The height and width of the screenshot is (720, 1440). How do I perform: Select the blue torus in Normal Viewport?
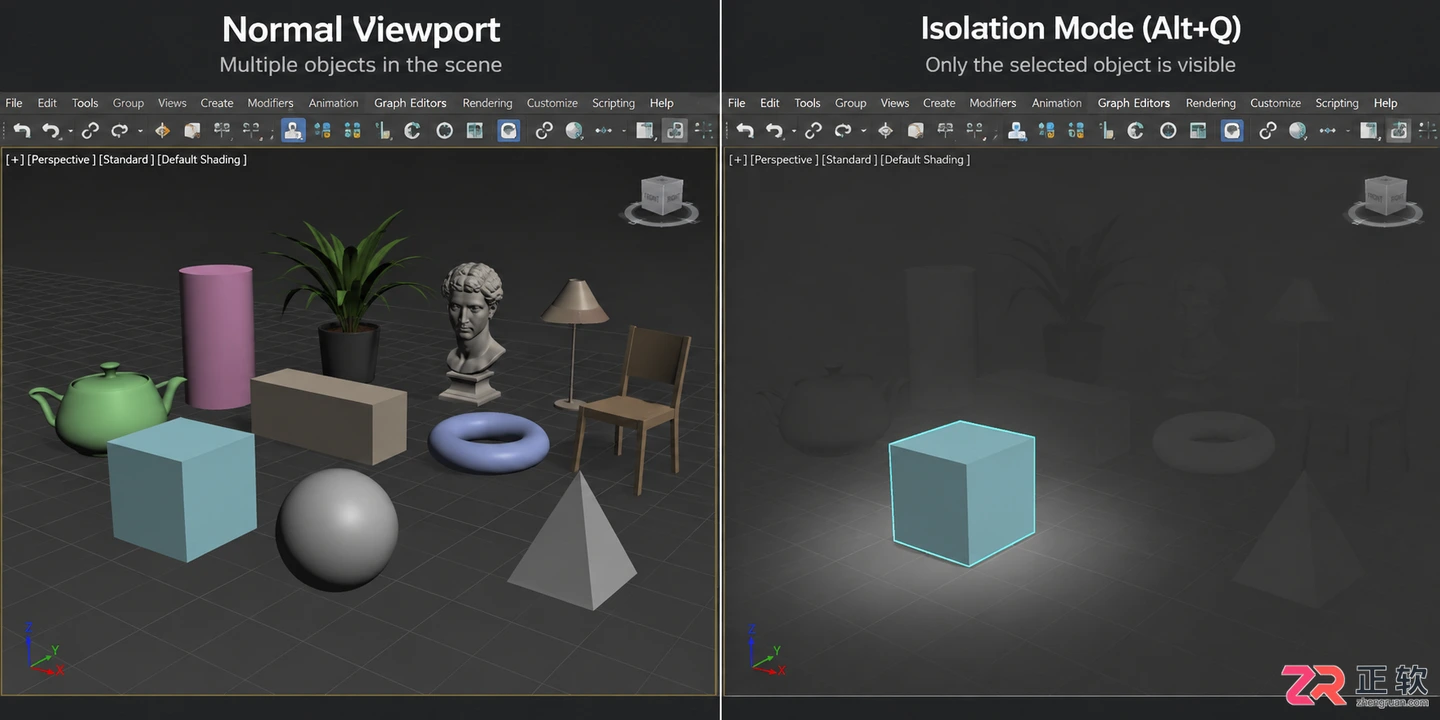coord(489,443)
